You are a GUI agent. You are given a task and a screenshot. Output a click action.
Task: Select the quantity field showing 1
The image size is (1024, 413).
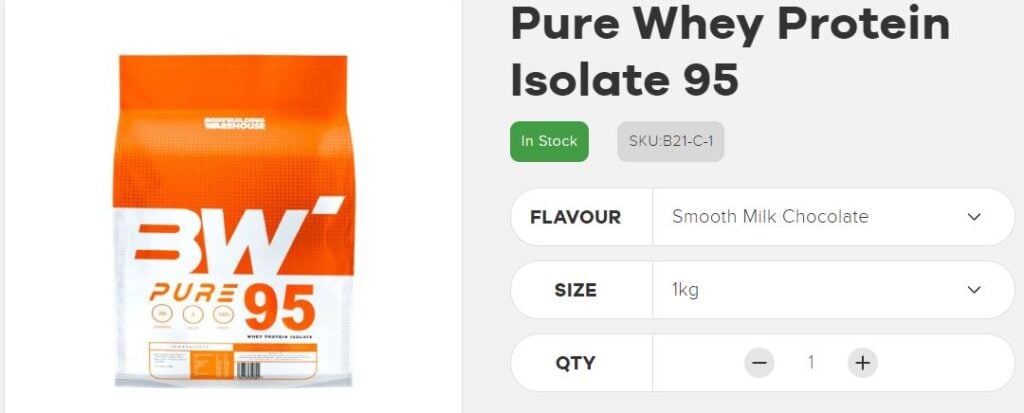point(810,363)
